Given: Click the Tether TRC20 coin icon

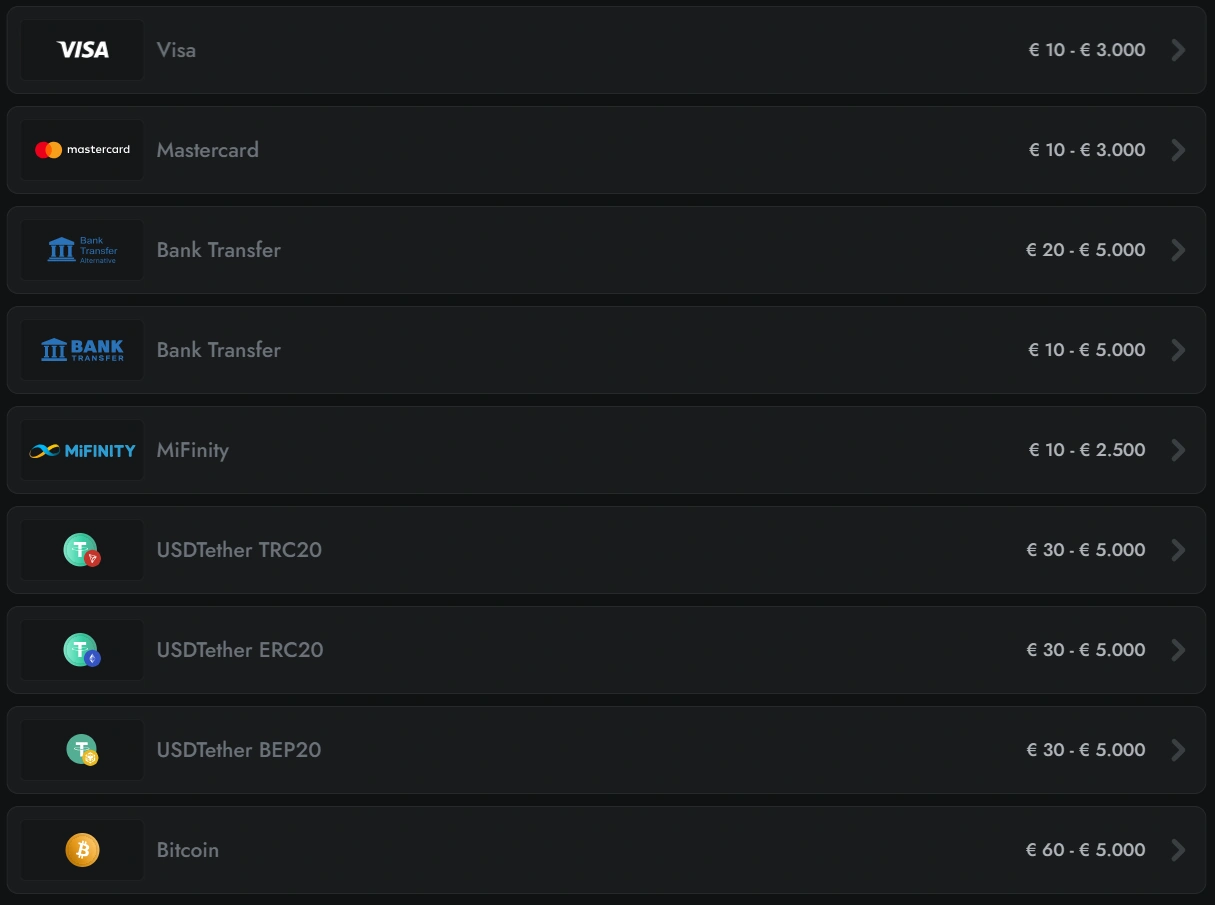Looking at the screenshot, I should (x=82, y=550).
